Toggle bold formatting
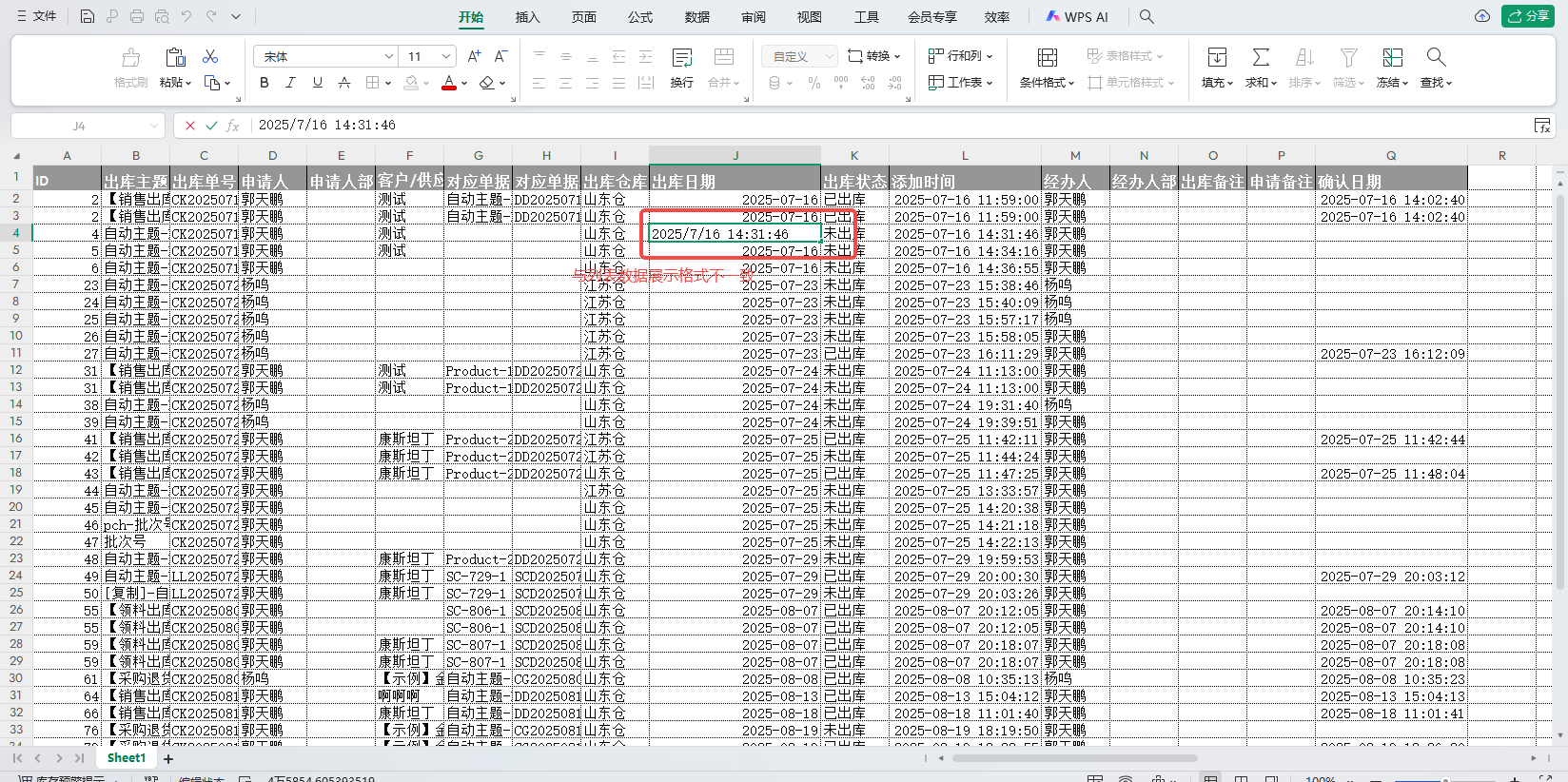 [x=264, y=83]
